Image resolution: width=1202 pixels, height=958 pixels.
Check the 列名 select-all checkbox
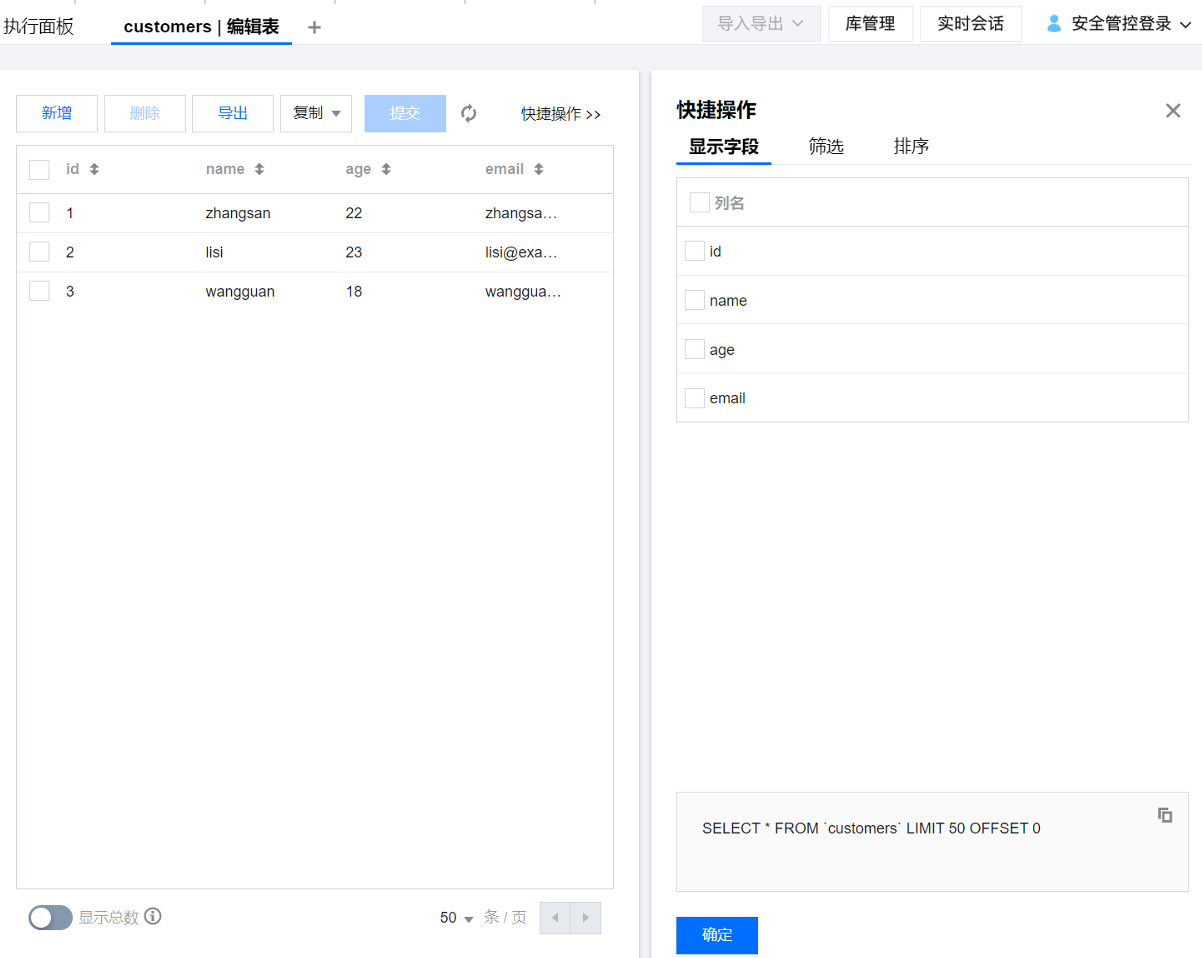pyautogui.click(x=700, y=203)
